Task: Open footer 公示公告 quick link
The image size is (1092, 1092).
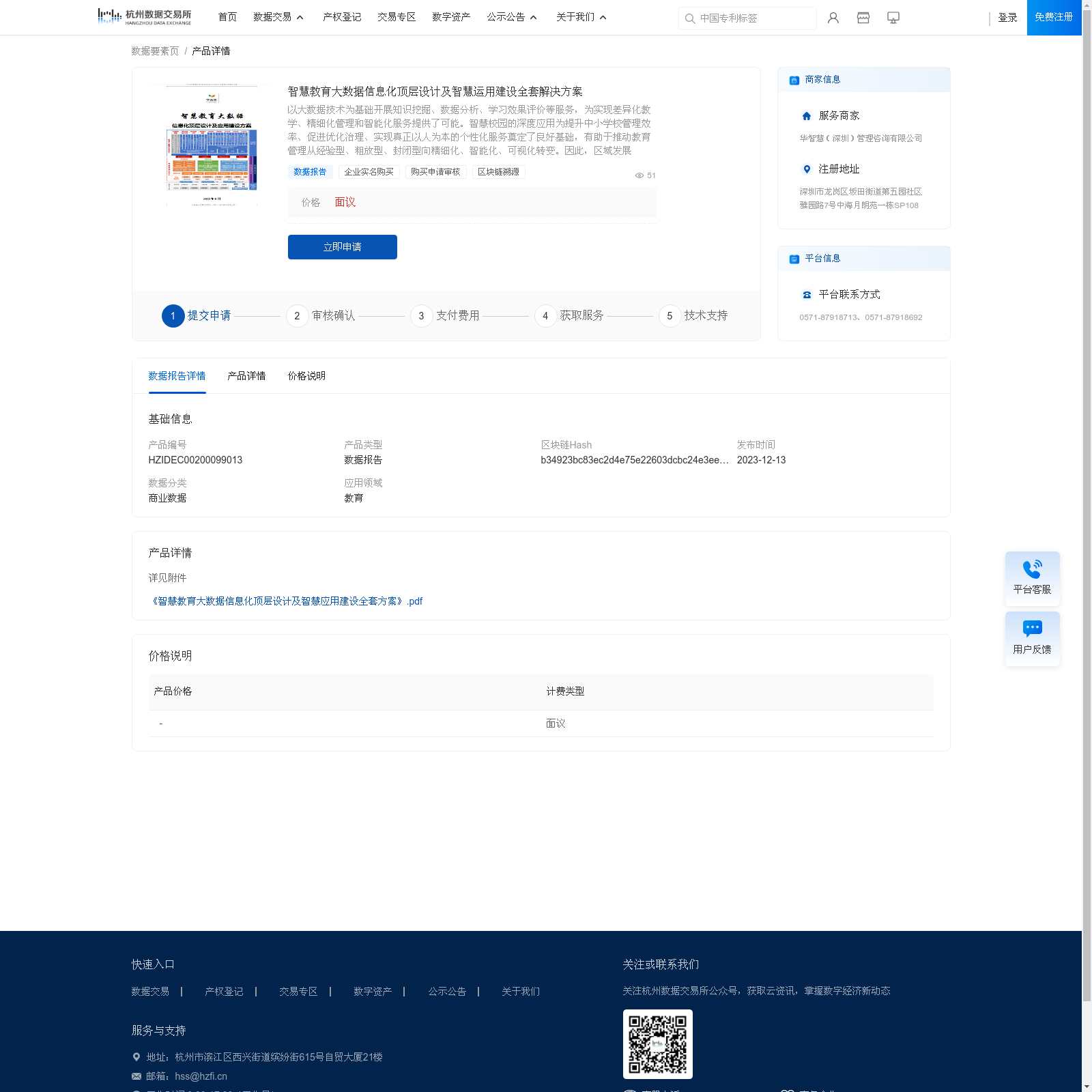Action: coord(447,992)
